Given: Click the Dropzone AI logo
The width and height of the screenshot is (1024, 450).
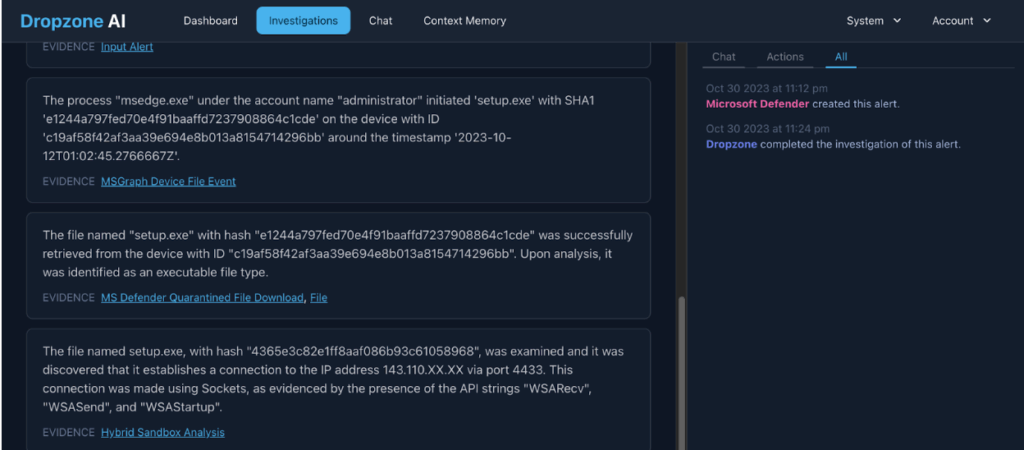Looking at the screenshot, I should (x=73, y=20).
